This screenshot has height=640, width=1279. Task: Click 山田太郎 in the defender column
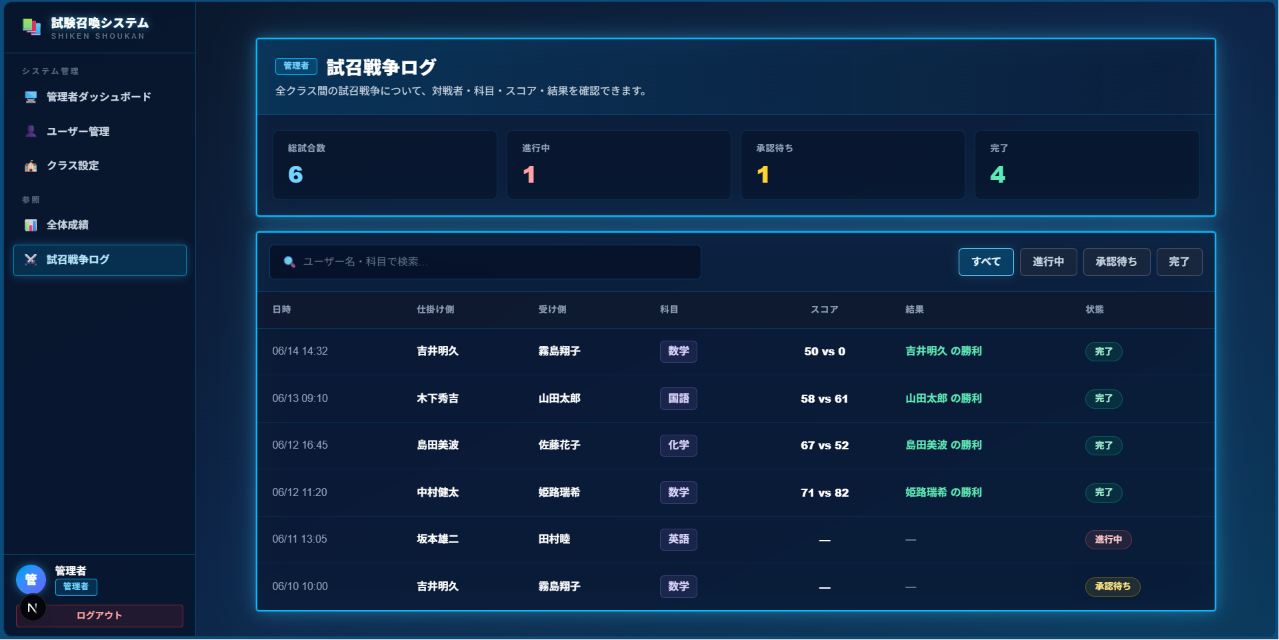(x=559, y=398)
